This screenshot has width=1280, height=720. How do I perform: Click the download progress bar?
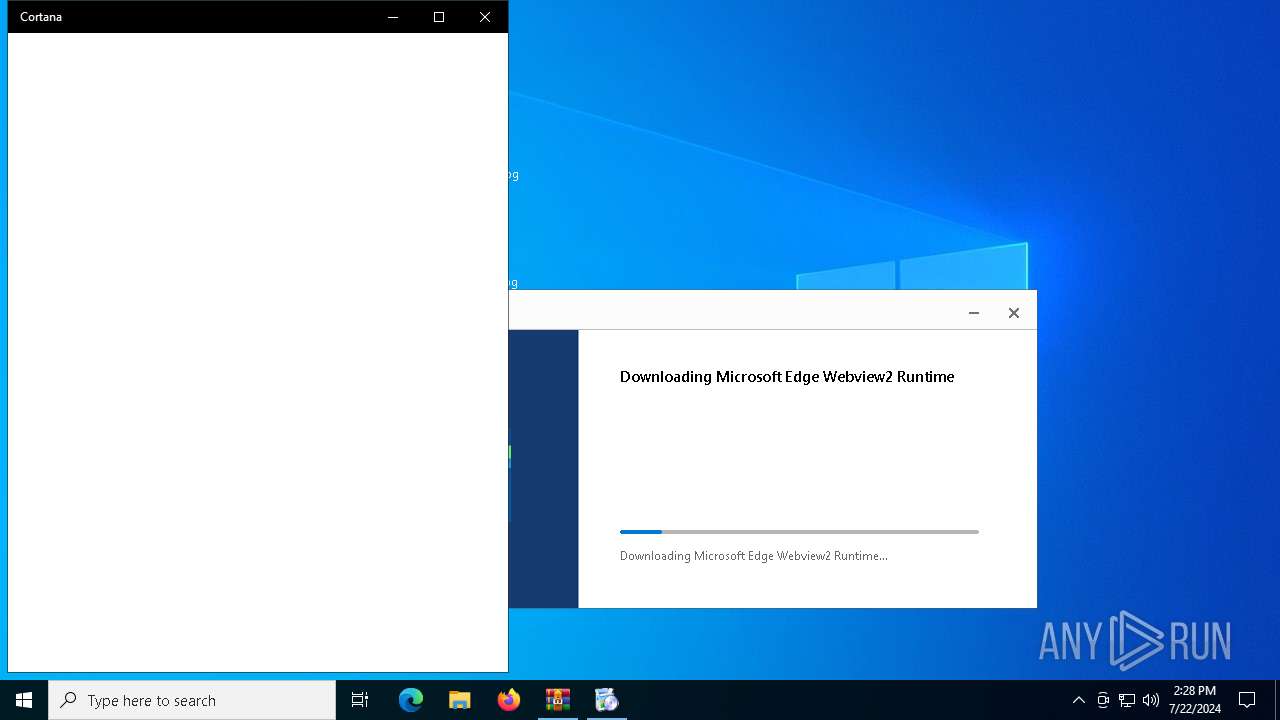tap(799, 532)
